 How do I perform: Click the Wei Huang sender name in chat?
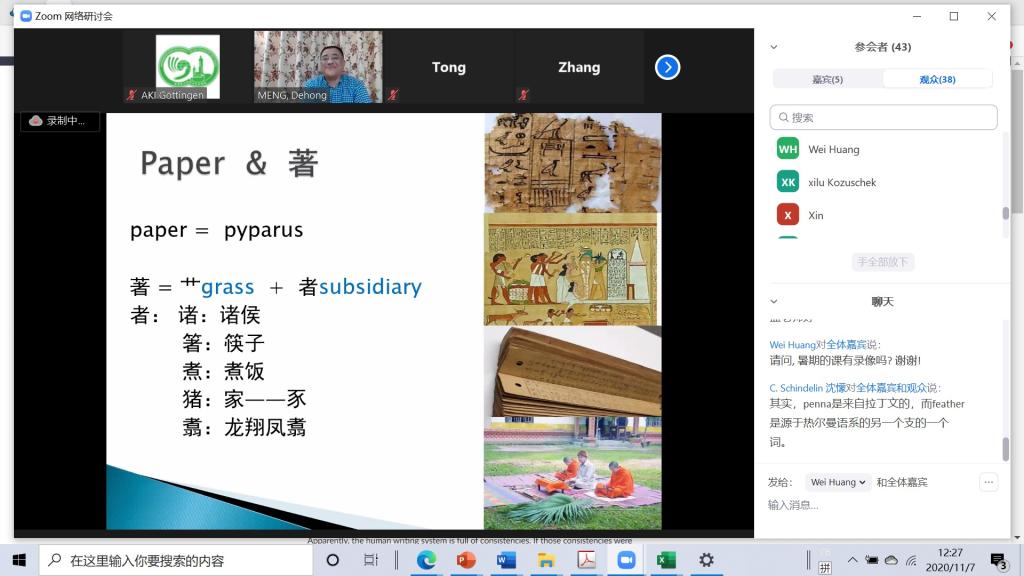pyautogui.click(x=792, y=344)
